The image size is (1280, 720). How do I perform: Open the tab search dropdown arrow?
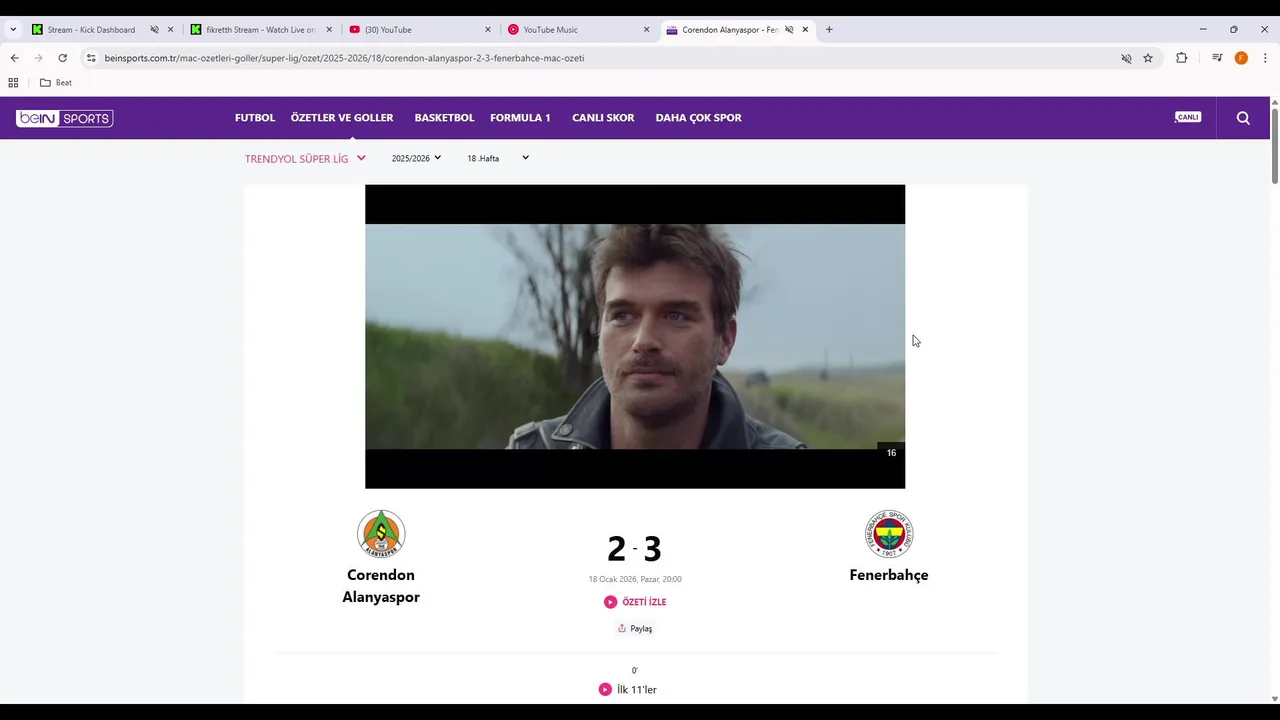(x=13, y=30)
